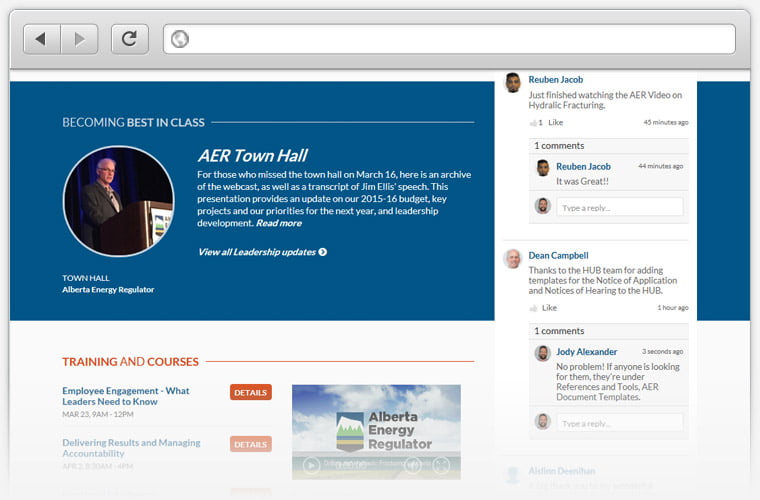Like Reuben Jacob's Hydraulic Fracturing post
Image resolution: width=760 pixels, height=500 pixels.
[555, 123]
